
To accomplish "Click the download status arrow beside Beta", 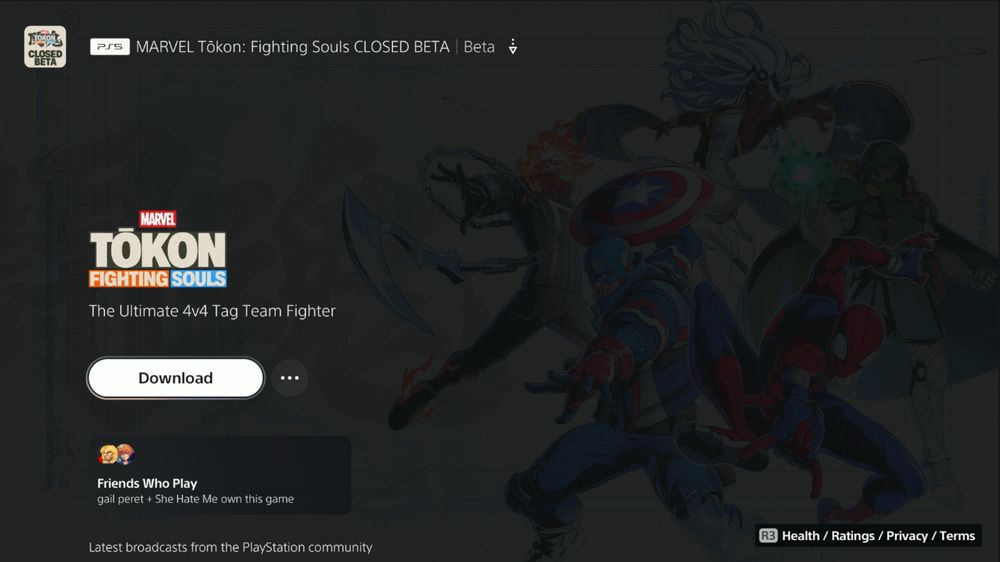I will (x=513, y=47).
